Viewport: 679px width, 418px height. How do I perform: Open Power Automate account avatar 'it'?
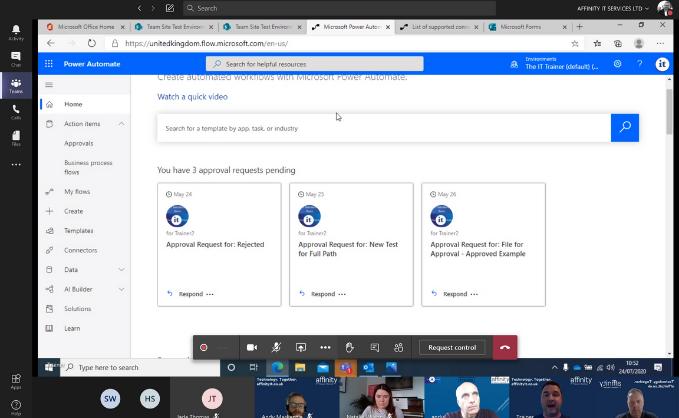tap(662, 64)
